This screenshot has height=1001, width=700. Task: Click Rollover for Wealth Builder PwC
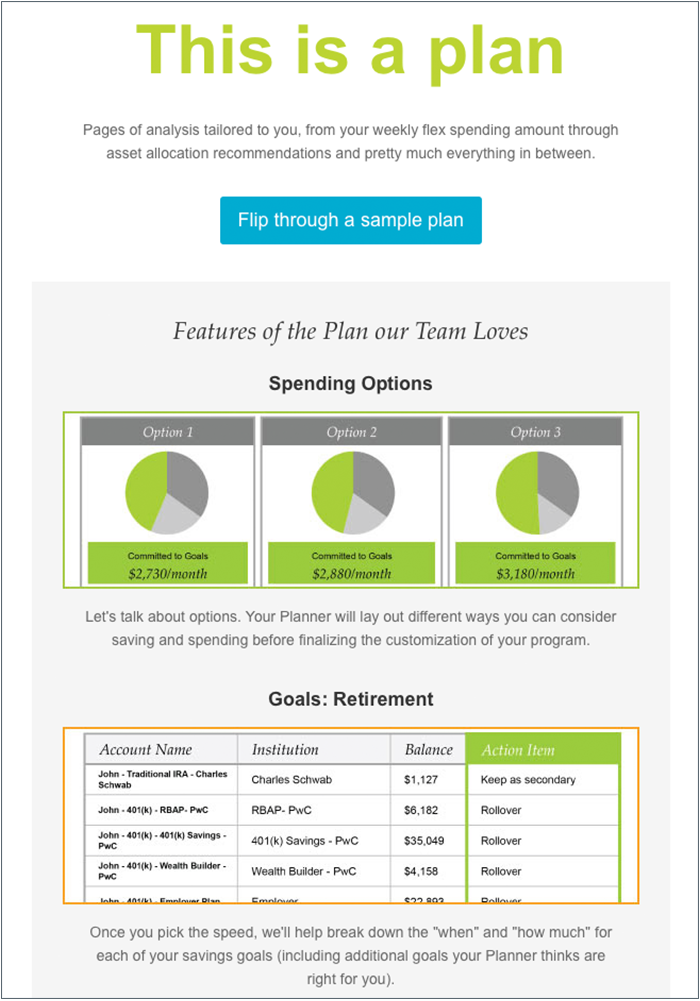(x=501, y=871)
